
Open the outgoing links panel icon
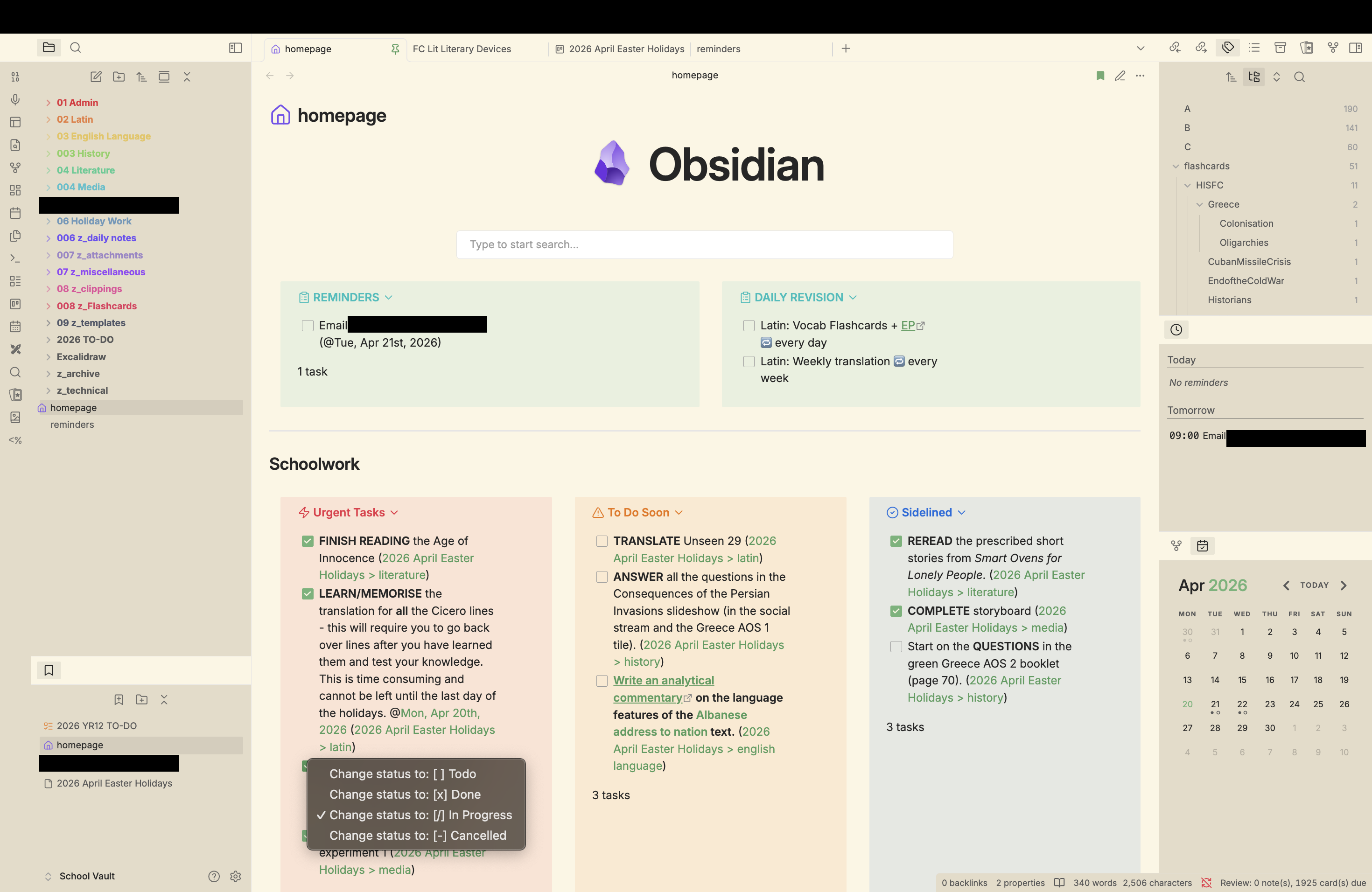coord(1201,48)
